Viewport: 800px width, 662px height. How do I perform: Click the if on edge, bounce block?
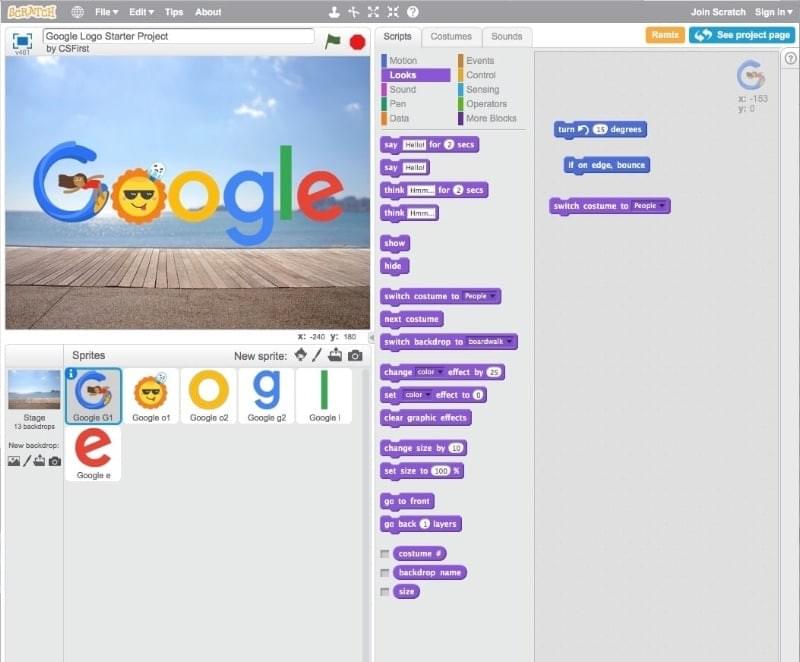[x=607, y=165]
